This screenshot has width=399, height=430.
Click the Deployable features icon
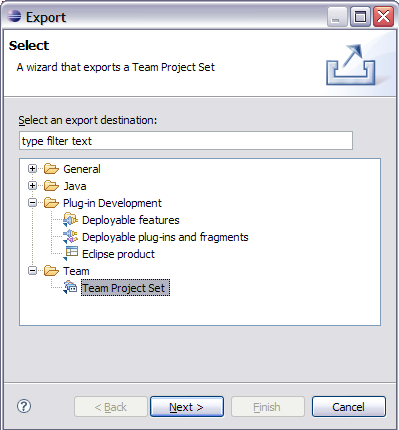(70, 220)
